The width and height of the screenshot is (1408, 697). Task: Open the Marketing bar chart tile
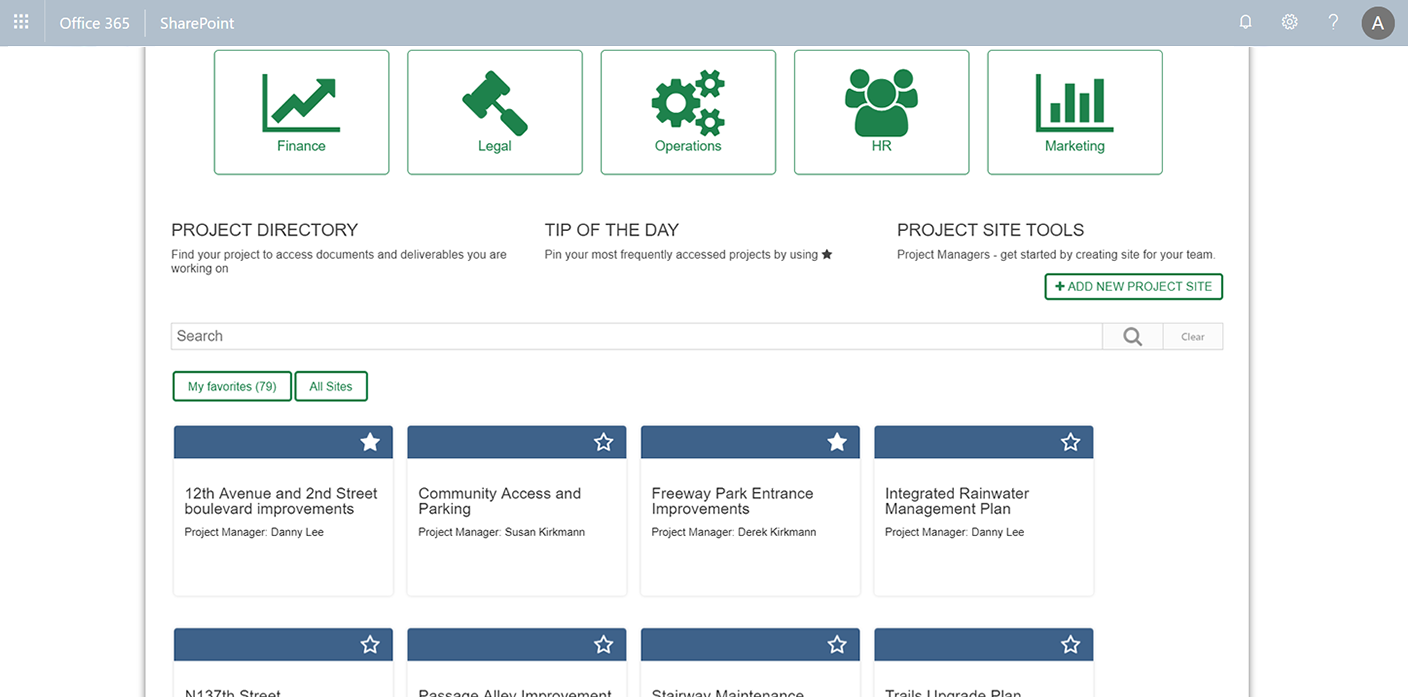pos(1075,112)
